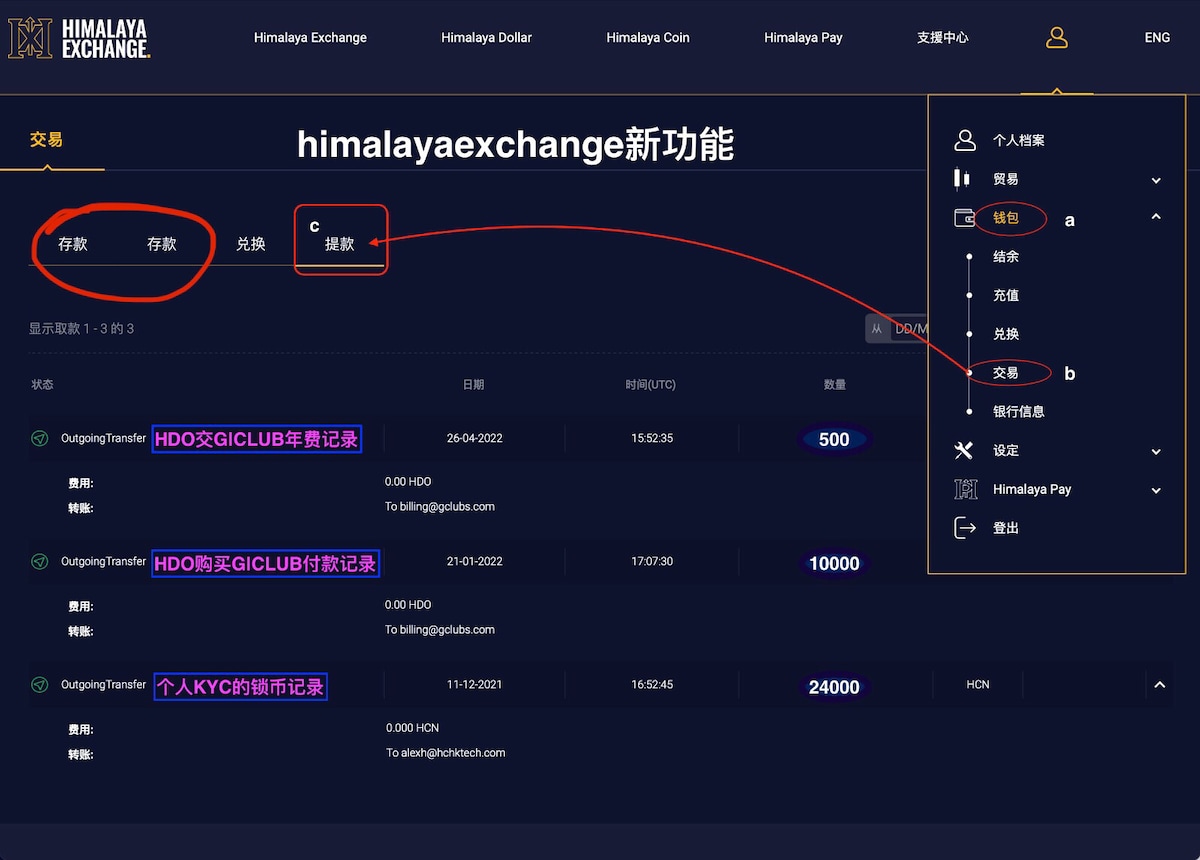The height and width of the screenshot is (860, 1200).
Task: Open Himalaya Pay entry in account menu
Action: click(1032, 490)
